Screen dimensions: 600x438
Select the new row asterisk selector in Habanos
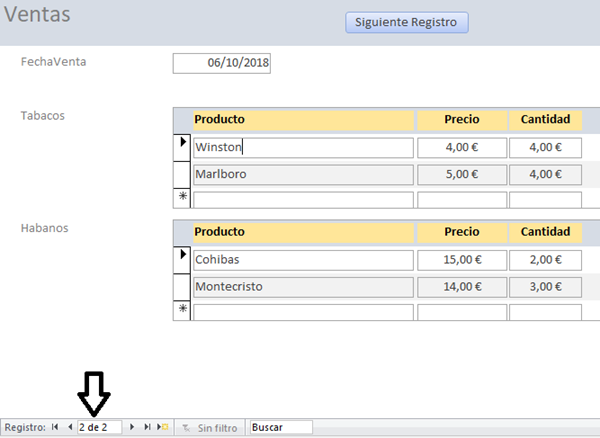182,311
